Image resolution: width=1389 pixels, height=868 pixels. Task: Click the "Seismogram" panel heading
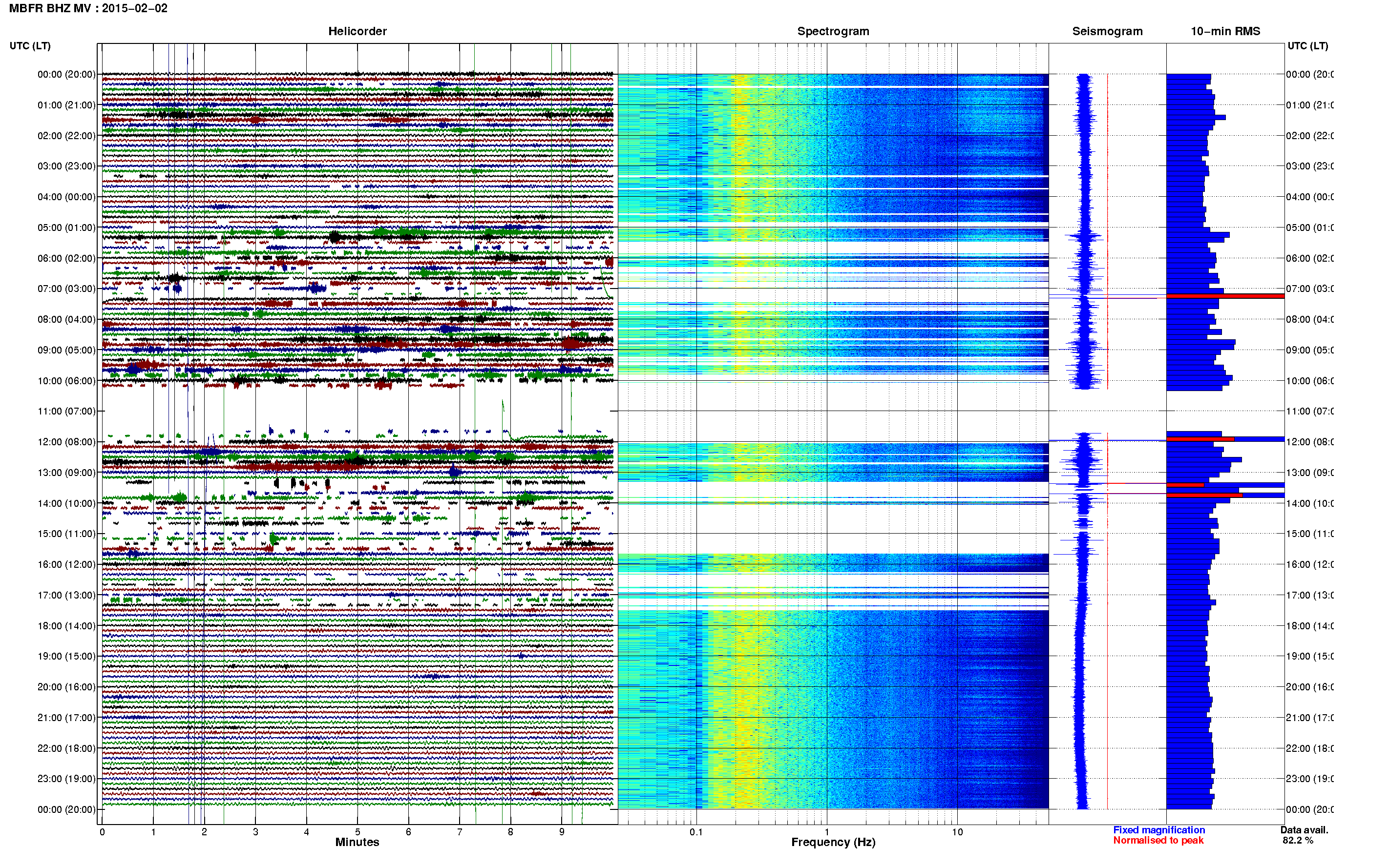1108,32
